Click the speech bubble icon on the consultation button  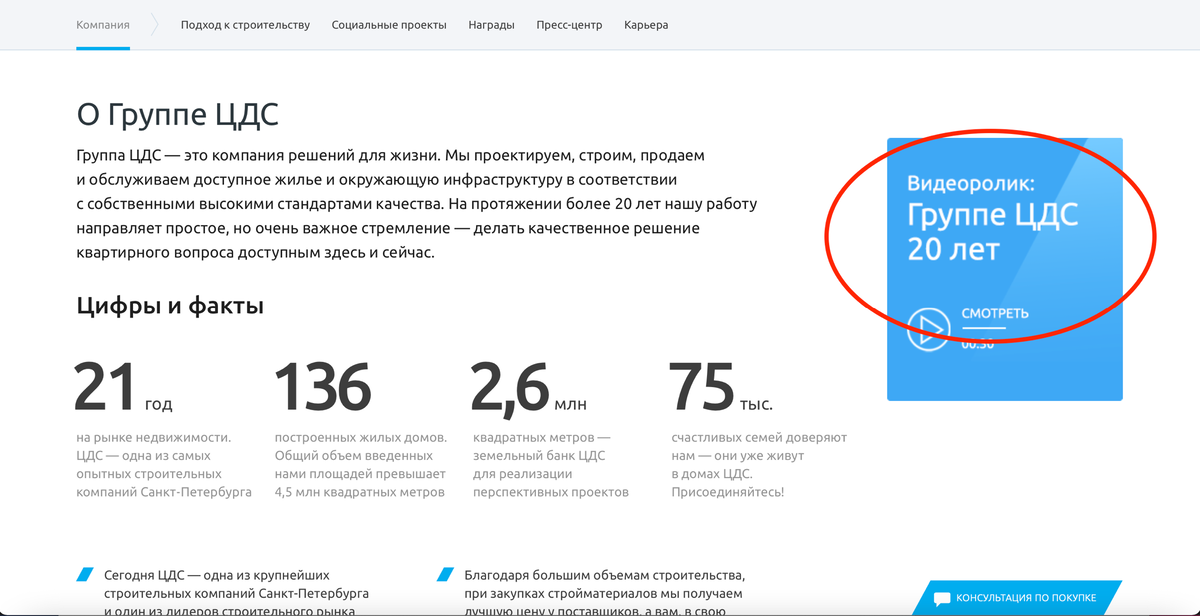tap(941, 599)
